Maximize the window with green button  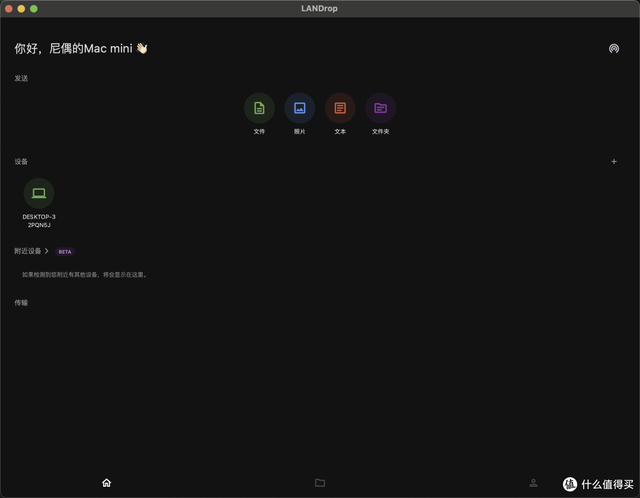(34, 8)
